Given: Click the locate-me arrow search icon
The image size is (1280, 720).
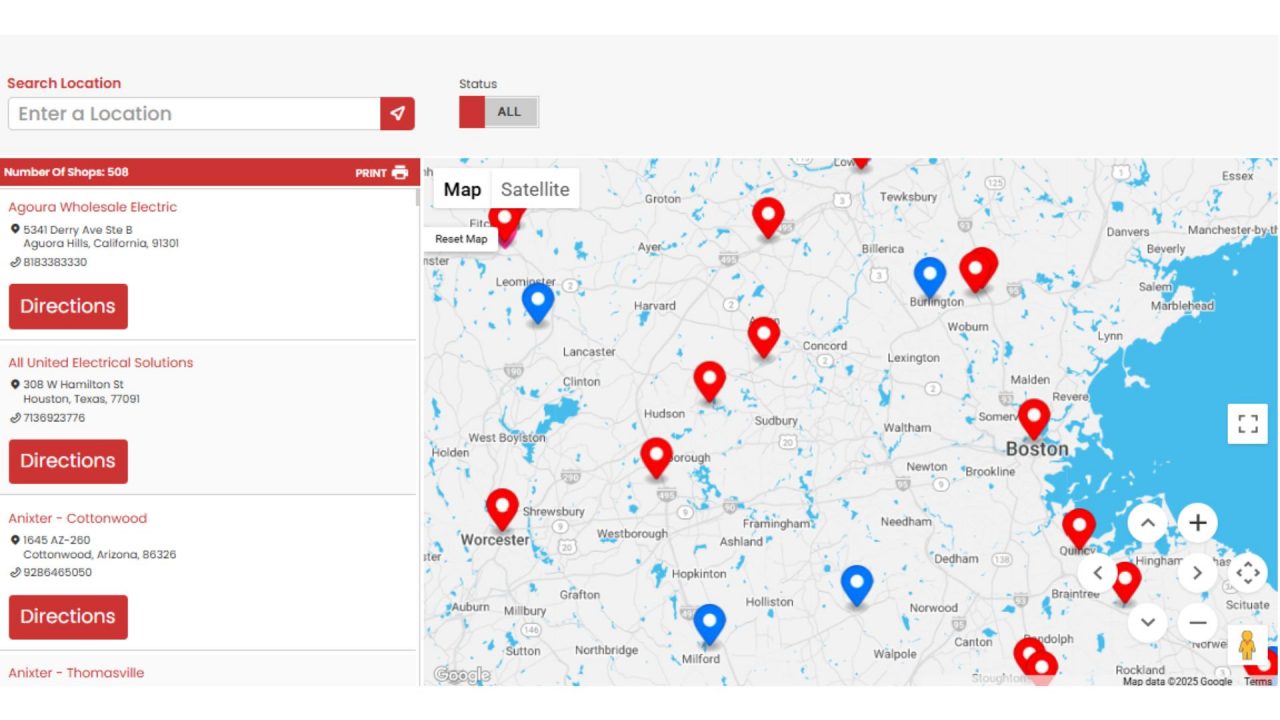Looking at the screenshot, I should [397, 114].
